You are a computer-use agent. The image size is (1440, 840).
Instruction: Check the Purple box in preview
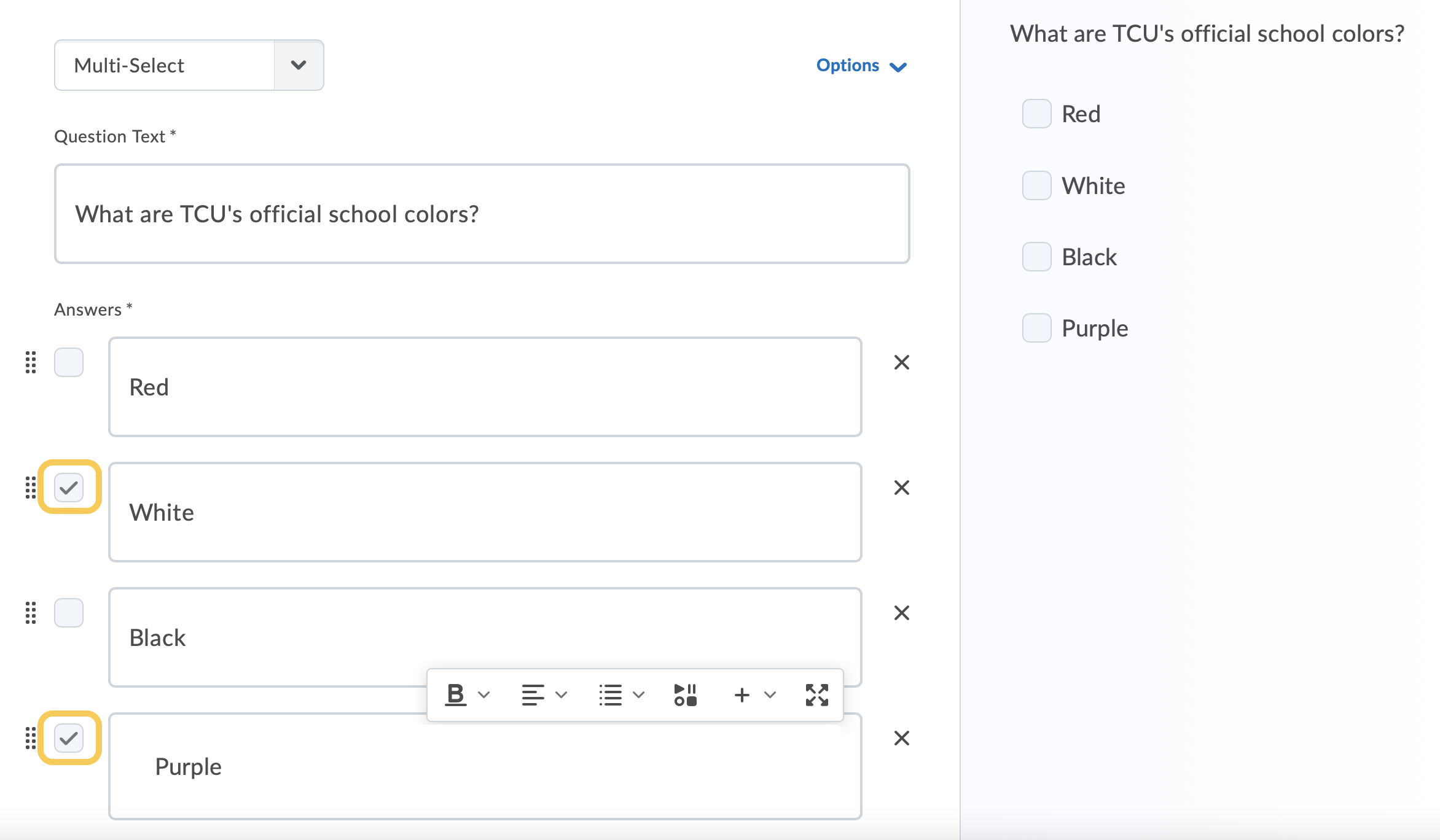point(1036,328)
